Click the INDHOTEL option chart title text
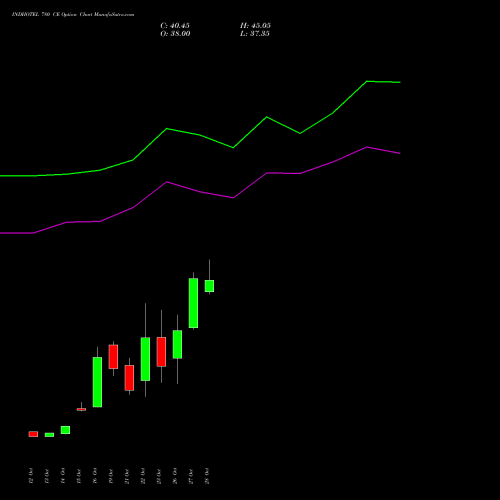500x500 pixels. (x=73, y=15)
